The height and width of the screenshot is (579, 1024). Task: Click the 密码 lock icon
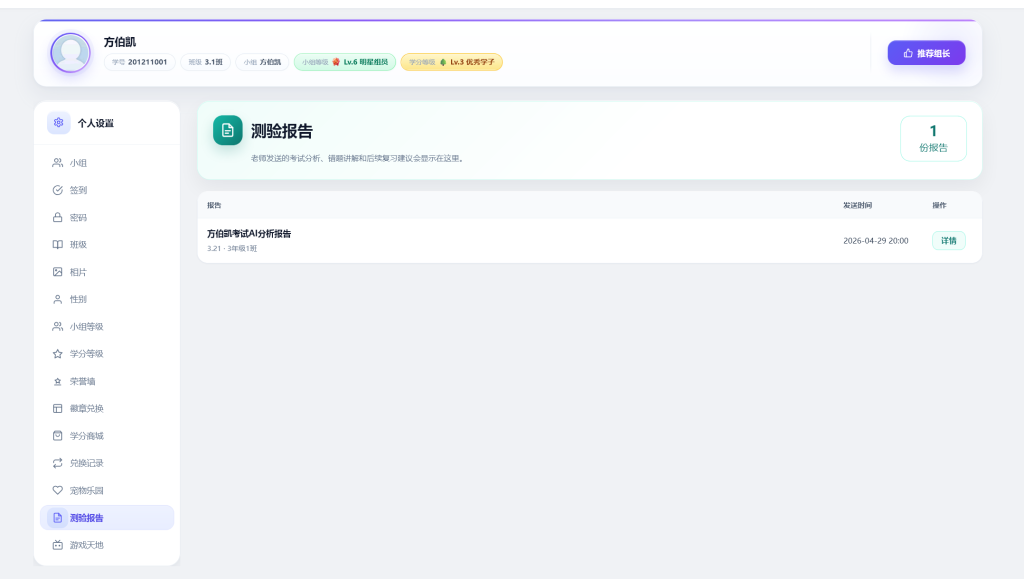pyautogui.click(x=57, y=217)
